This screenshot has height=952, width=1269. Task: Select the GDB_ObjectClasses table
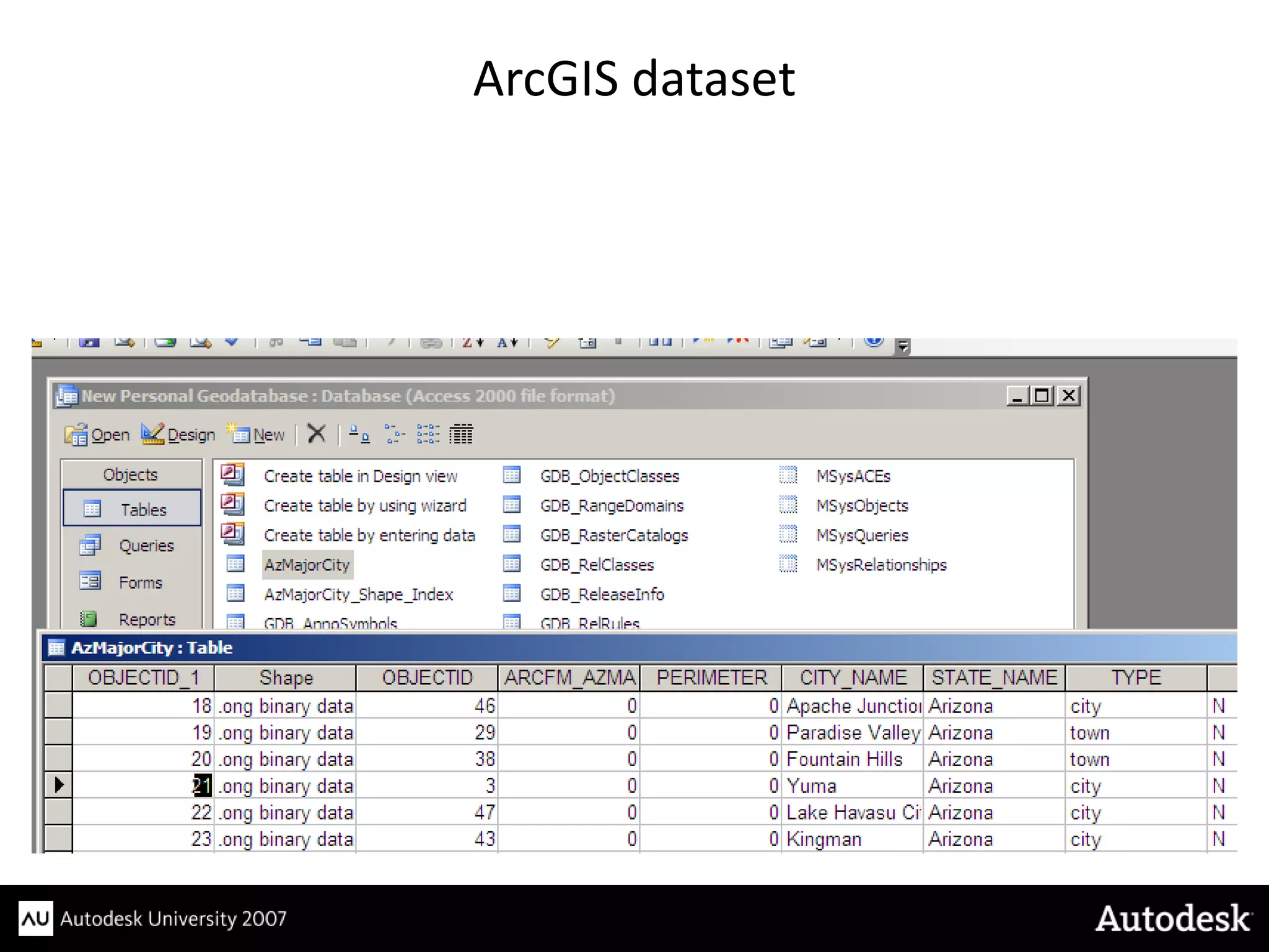coord(610,476)
